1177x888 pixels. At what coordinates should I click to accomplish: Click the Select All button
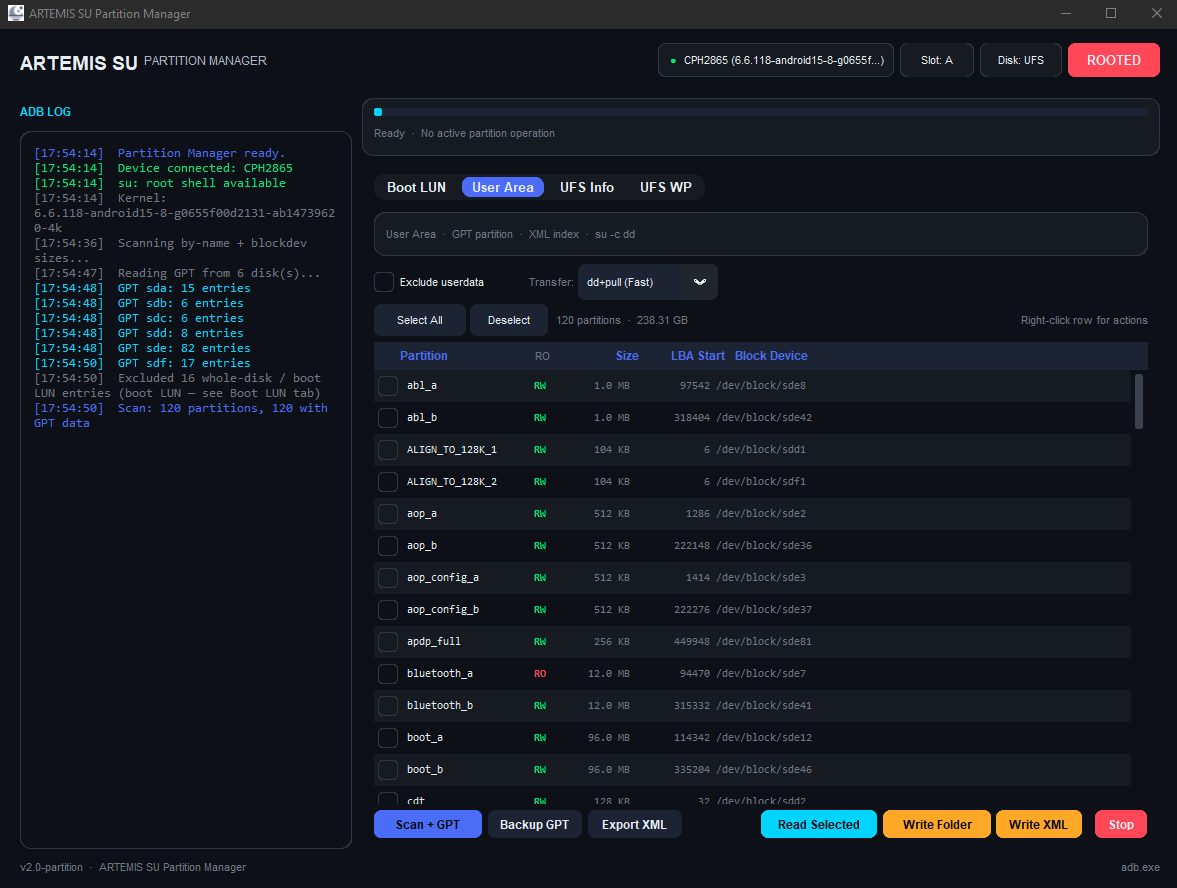(420, 321)
